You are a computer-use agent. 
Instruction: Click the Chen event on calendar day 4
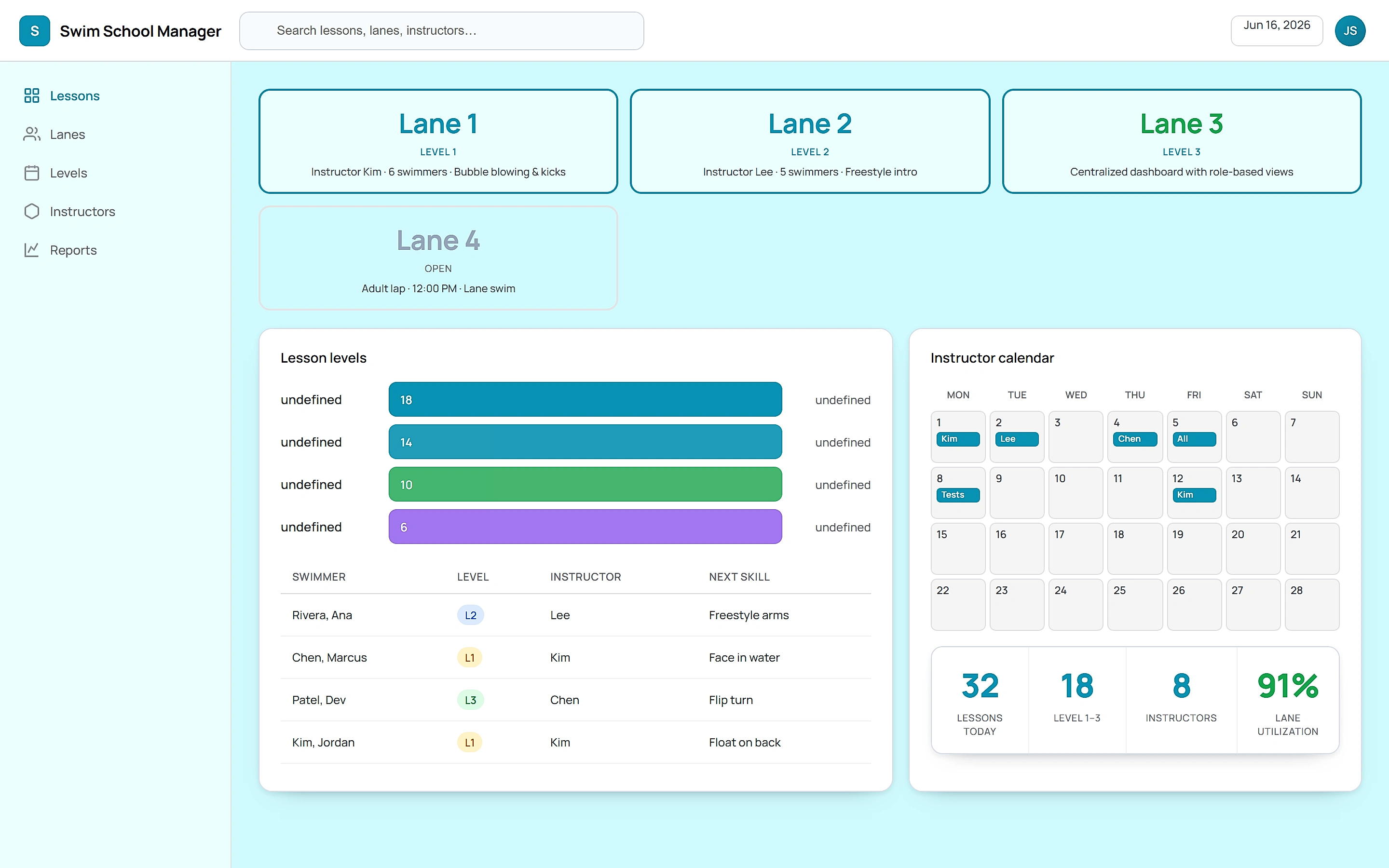click(x=1135, y=439)
